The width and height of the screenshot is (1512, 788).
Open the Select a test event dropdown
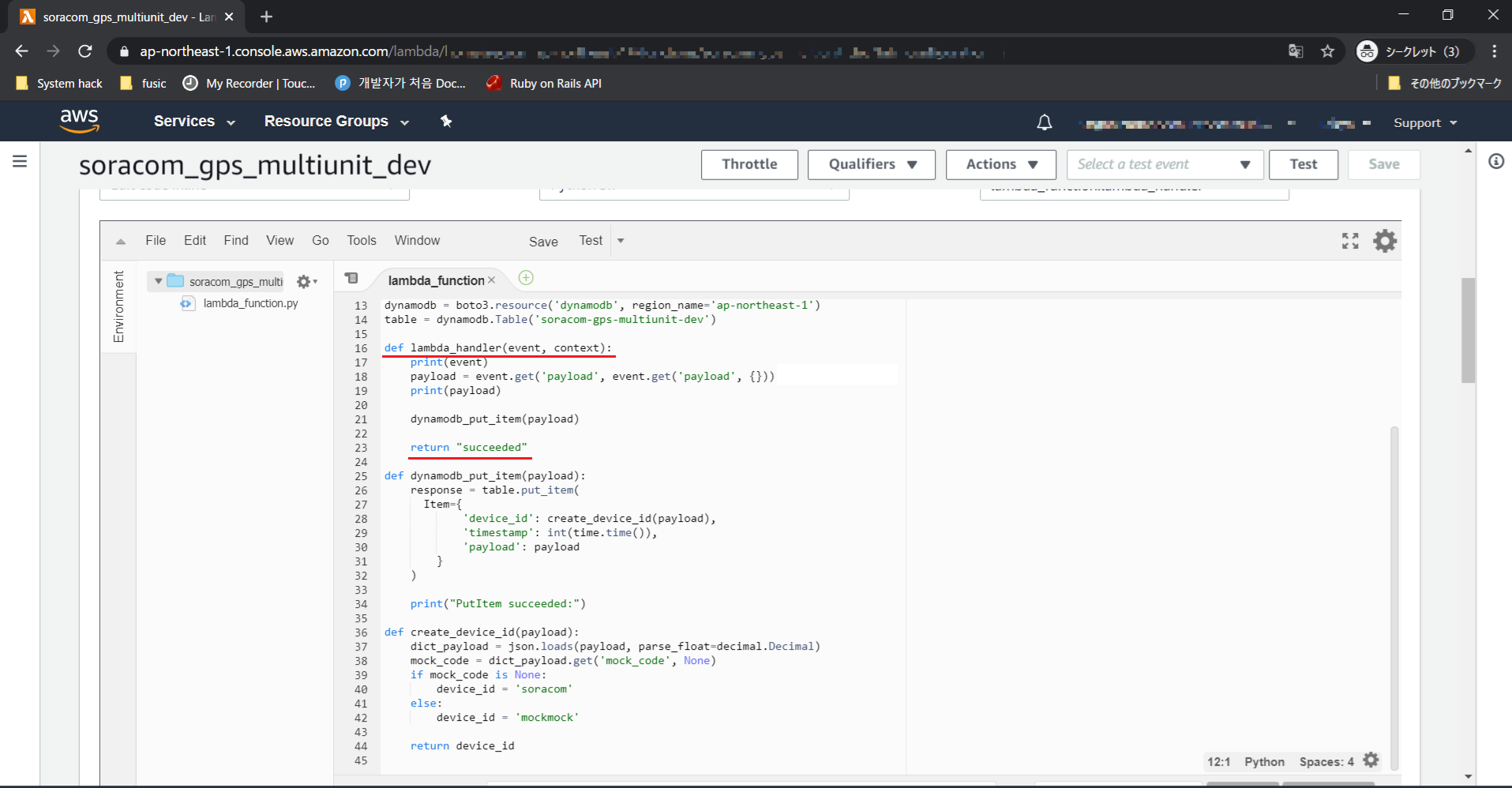[x=1165, y=164]
